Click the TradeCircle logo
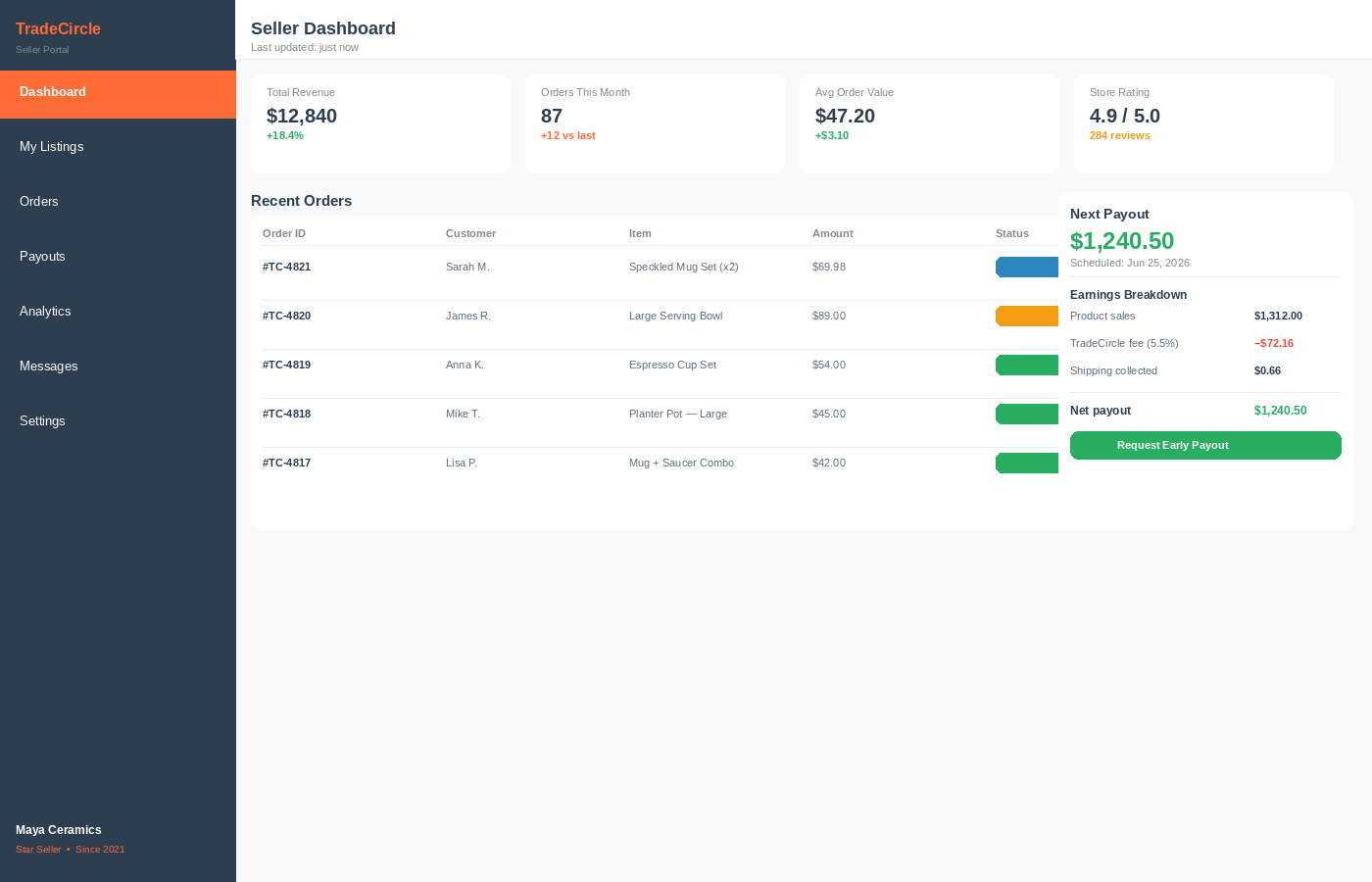This screenshot has height=882, width=1372. pos(58,29)
